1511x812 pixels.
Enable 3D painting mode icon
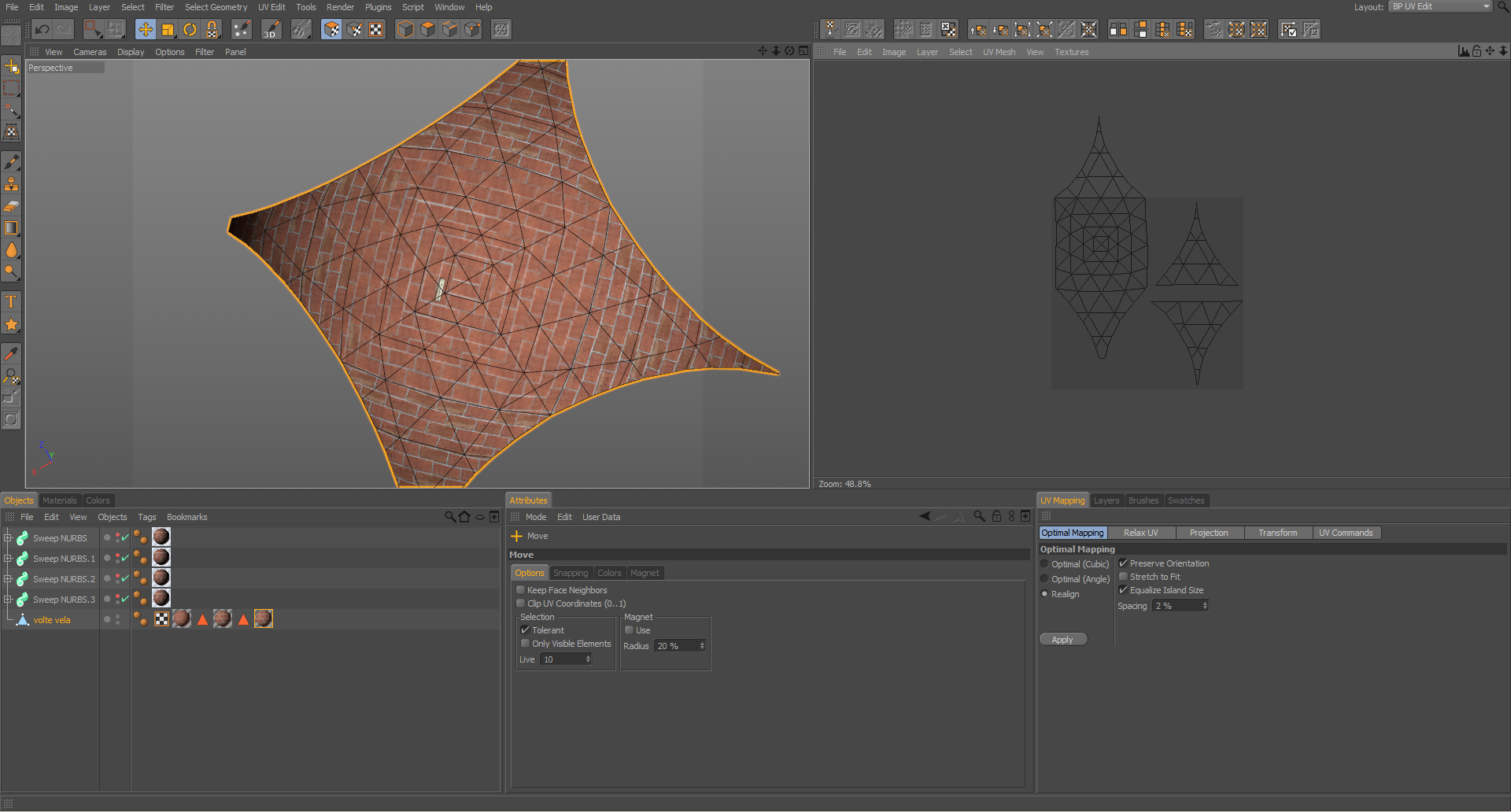coord(271,30)
